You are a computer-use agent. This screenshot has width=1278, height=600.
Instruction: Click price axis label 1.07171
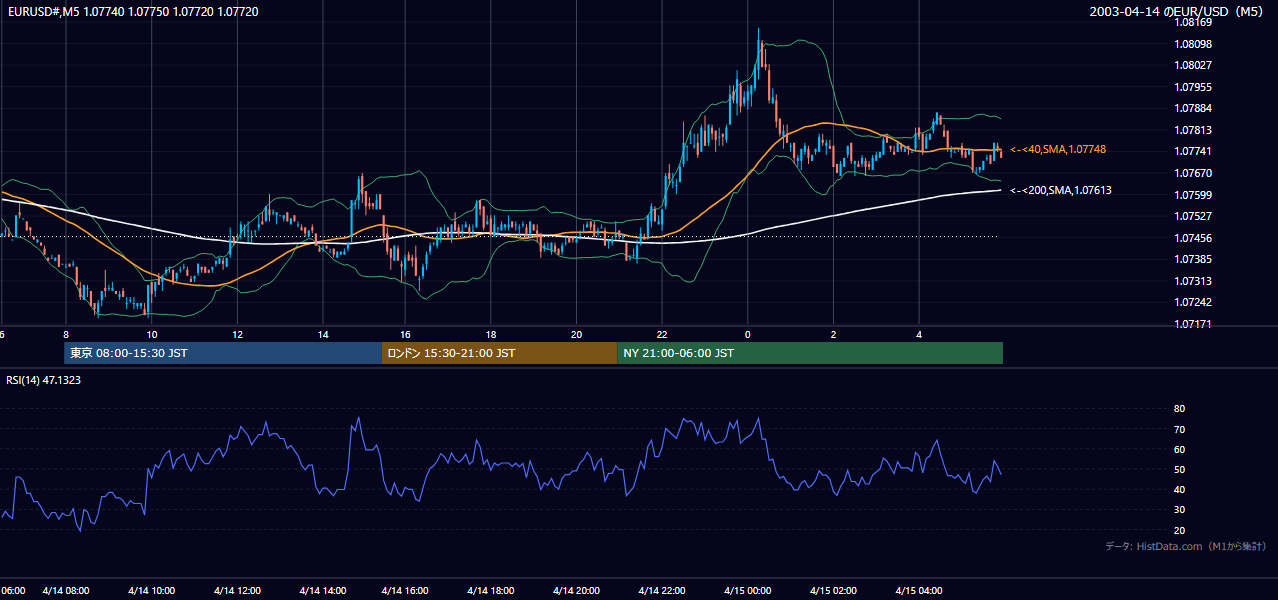1192,324
